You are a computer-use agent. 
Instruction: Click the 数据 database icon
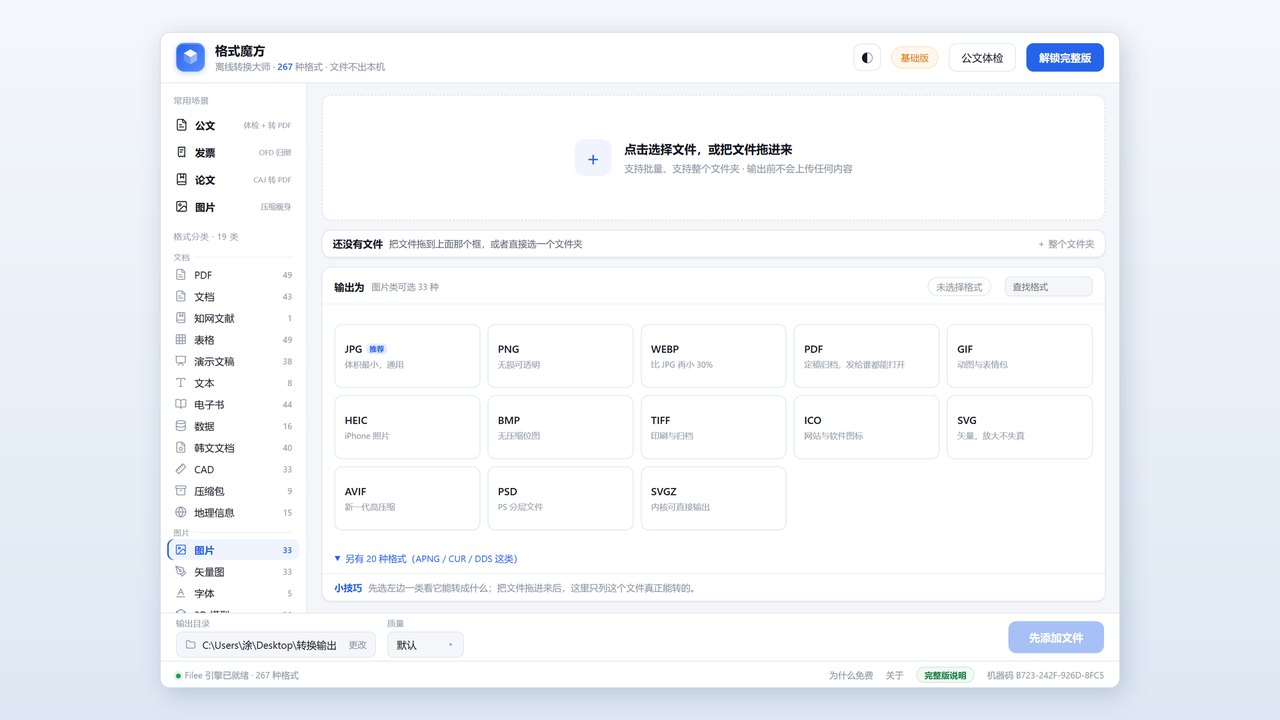pyautogui.click(x=181, y=426)
